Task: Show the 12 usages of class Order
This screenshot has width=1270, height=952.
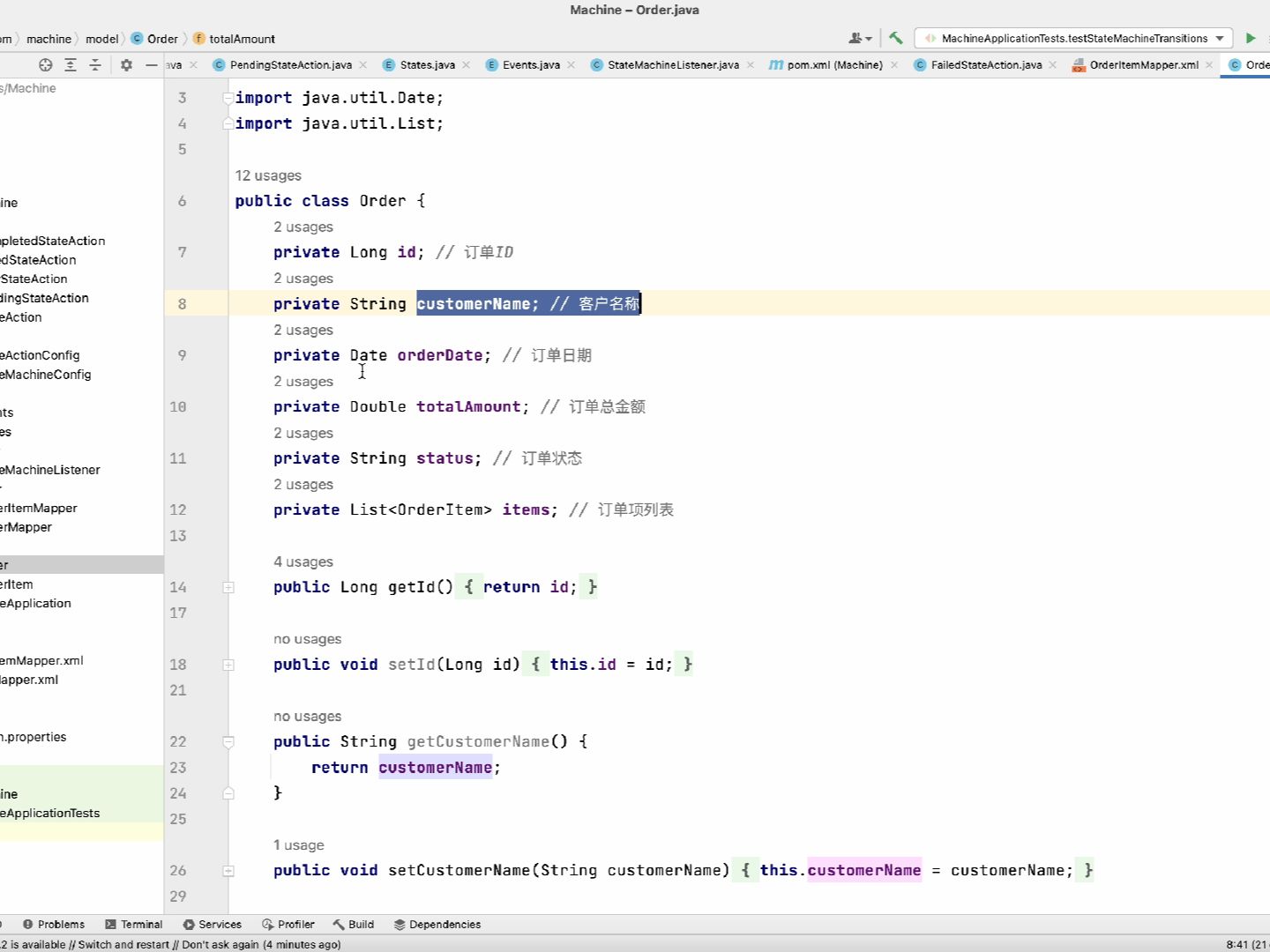Action: (x=268, y=175)
